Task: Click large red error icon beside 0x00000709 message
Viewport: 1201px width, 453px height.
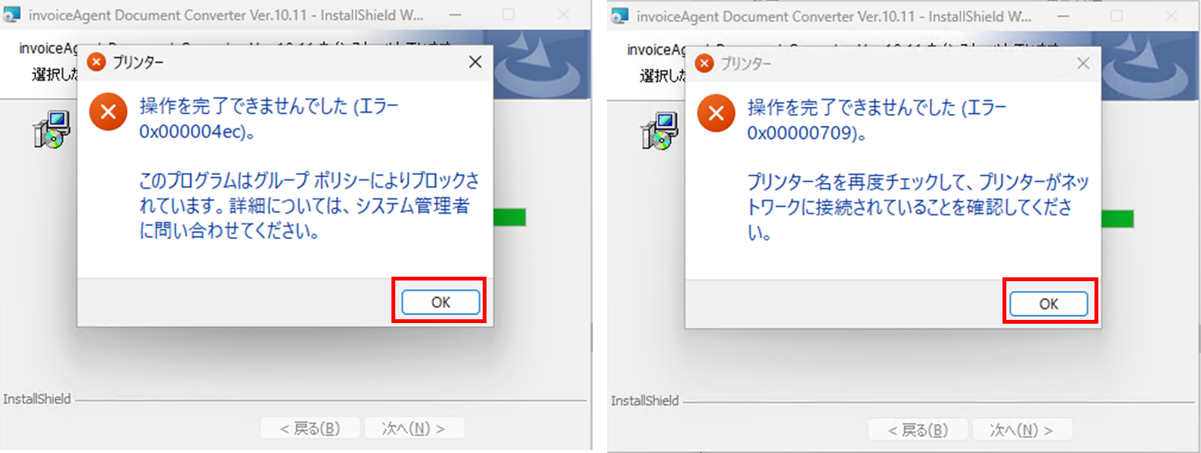Action: [717, 112]
